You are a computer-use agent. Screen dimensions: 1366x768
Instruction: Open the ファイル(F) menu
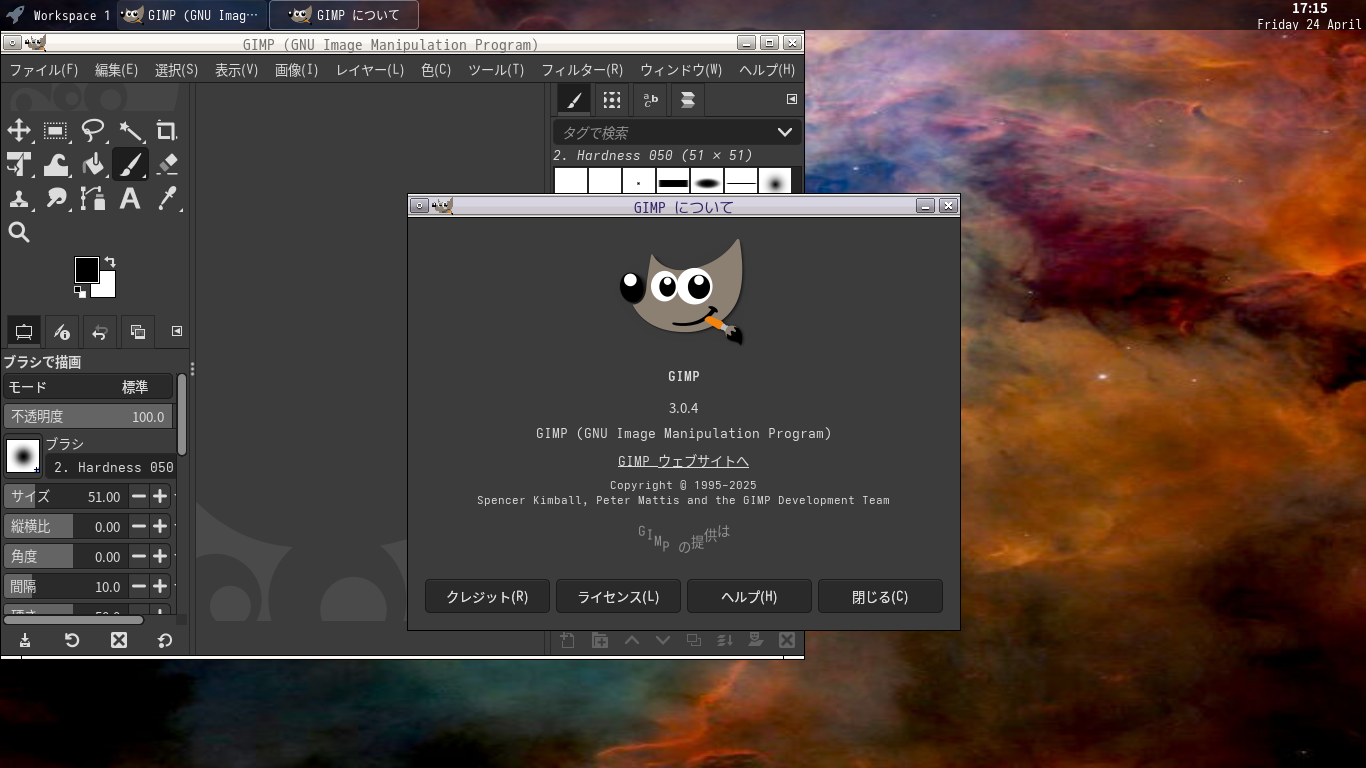click(x=44, y=70)
